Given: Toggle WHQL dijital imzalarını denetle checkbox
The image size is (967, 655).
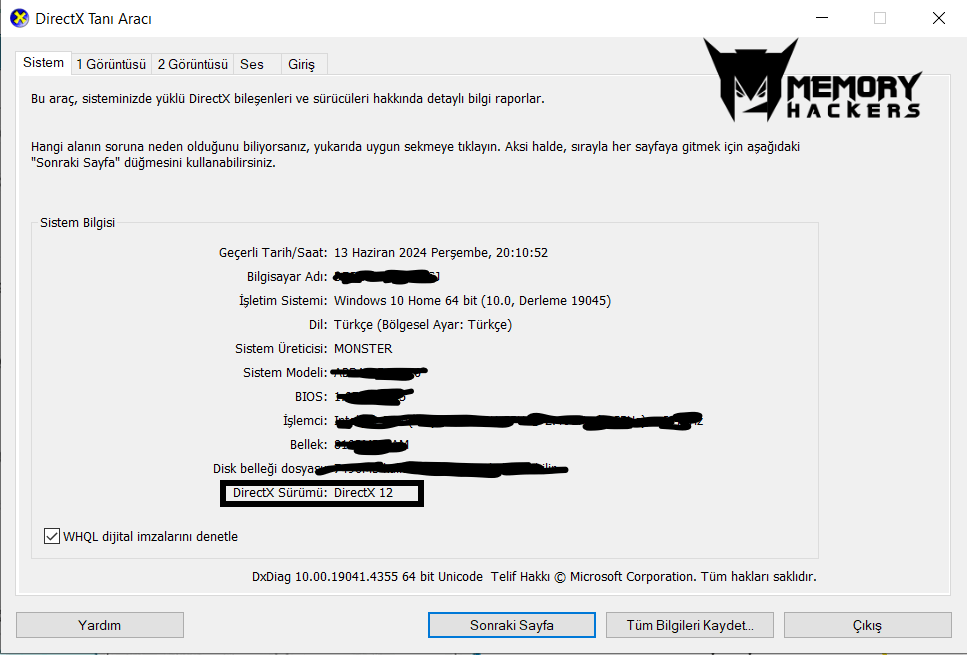Looking at the screenshot, I should (52, 536).
